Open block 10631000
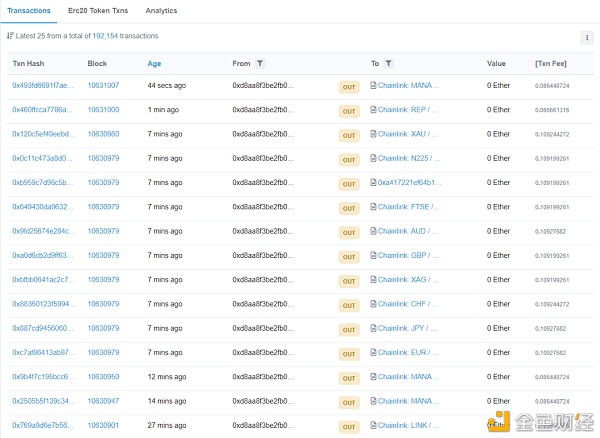This screenshot has width=600, height=438. coord(103,110)
